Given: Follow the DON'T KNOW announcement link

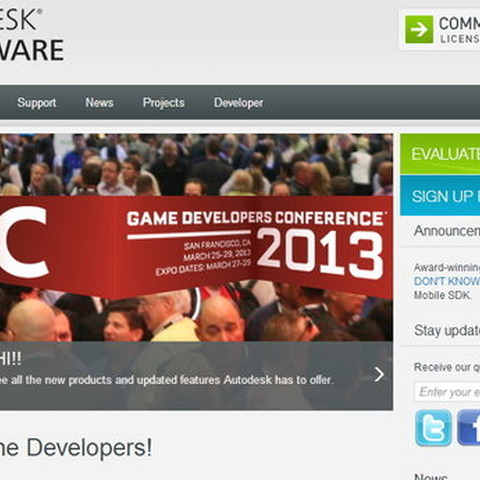Looking at the screenshot, I should [447, 281].
